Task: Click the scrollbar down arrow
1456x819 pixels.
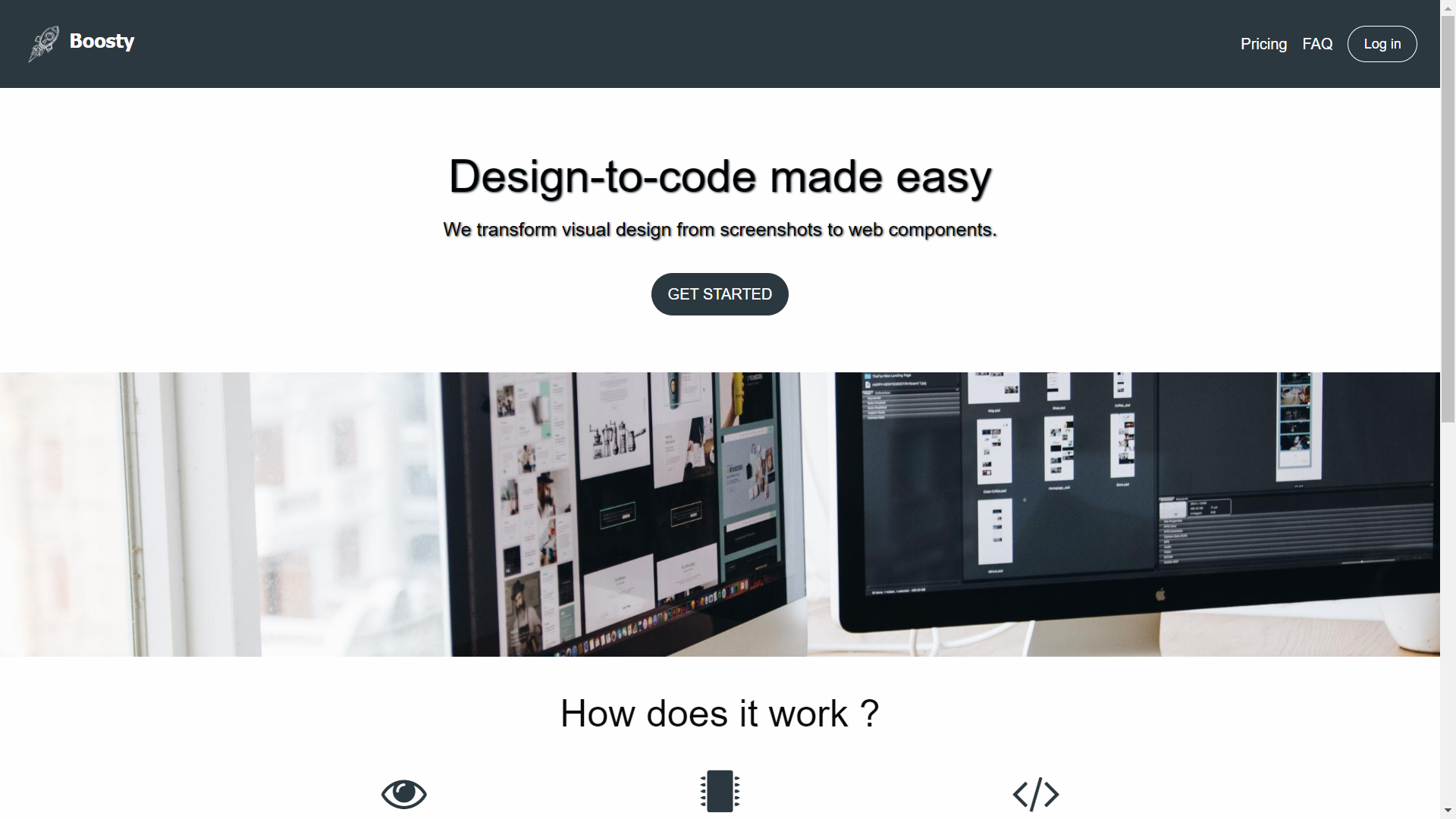Action: click(1448, 812)
